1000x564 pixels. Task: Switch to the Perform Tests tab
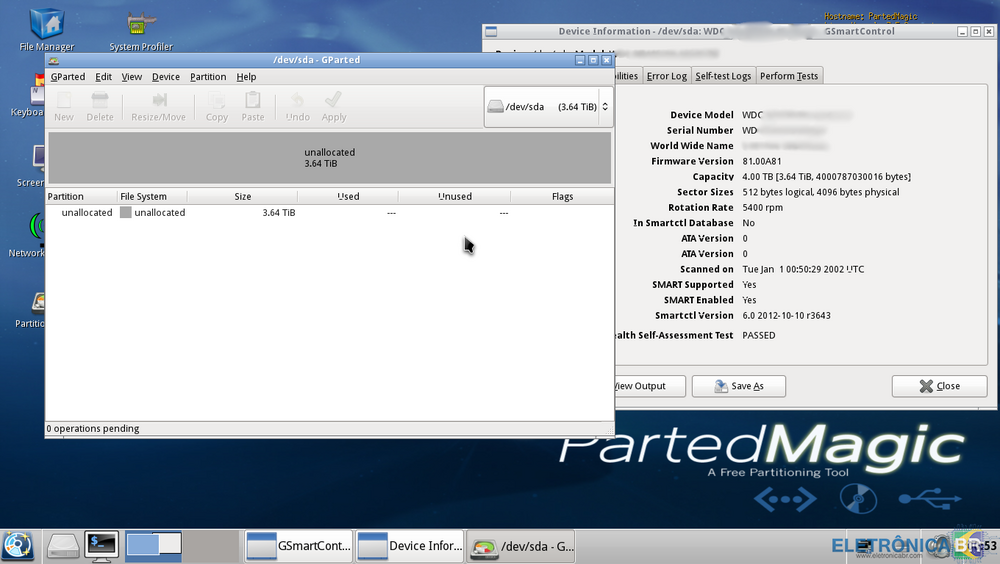[x=789, y=76]
